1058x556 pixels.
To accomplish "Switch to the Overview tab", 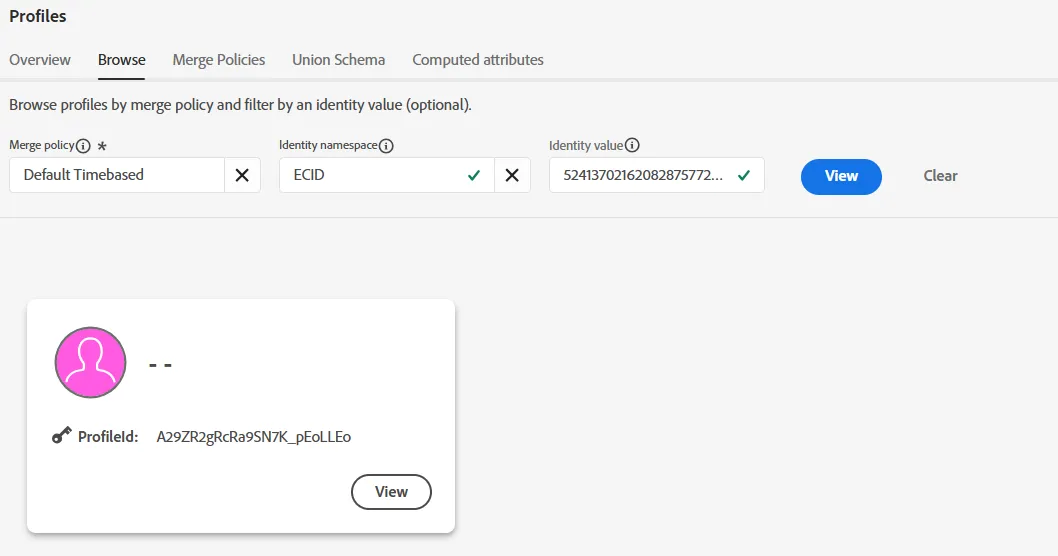I will (x=40, y=60).
